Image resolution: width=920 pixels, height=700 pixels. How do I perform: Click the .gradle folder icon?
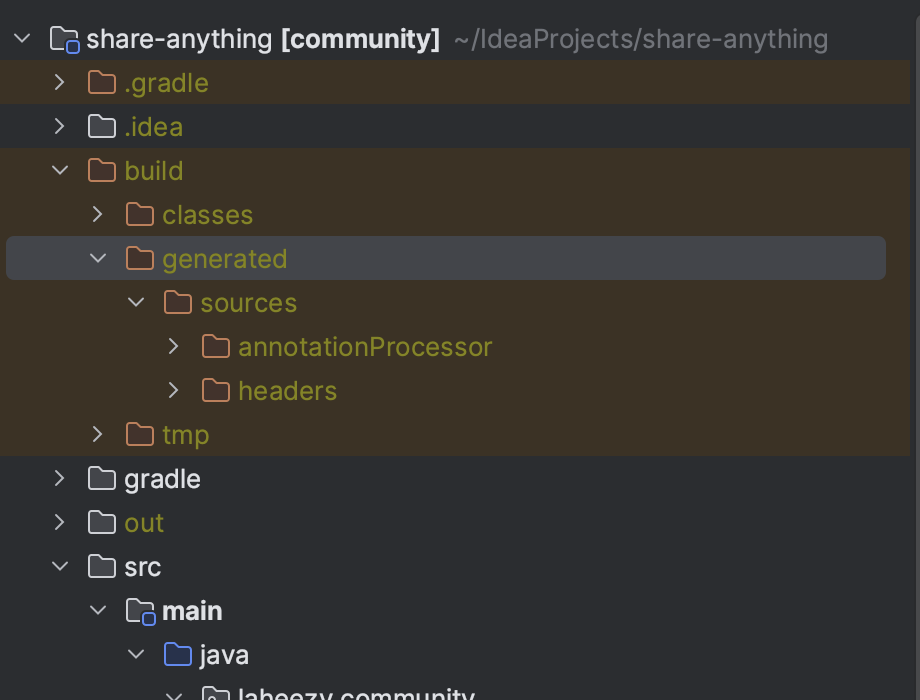102,83
